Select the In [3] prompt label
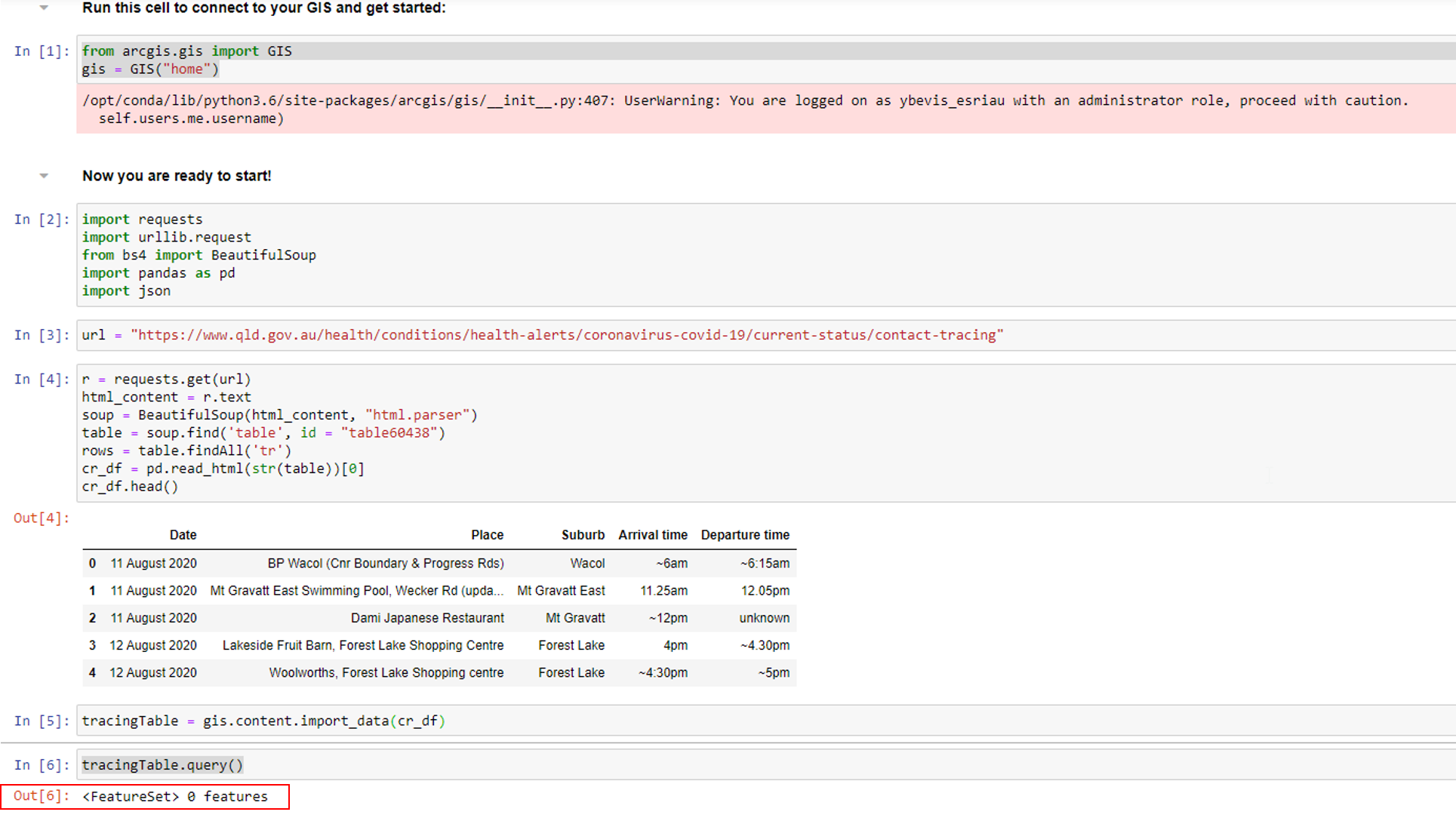Image resolution: width=1456 pixels, height=818 pixels. click(42, 335)
